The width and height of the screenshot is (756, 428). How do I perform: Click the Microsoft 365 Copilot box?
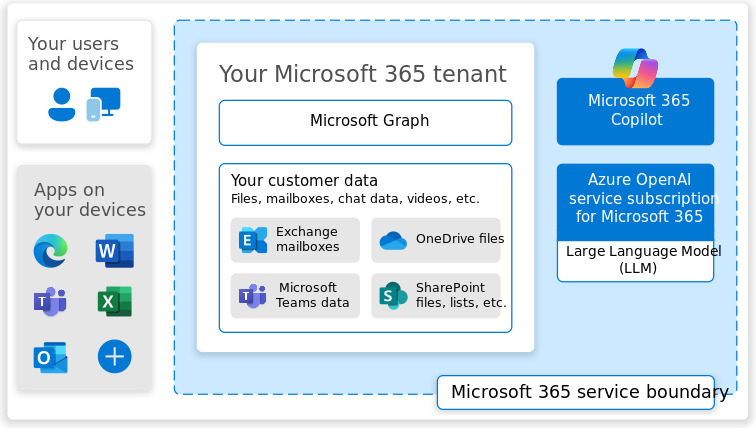[x=635, y=112]
